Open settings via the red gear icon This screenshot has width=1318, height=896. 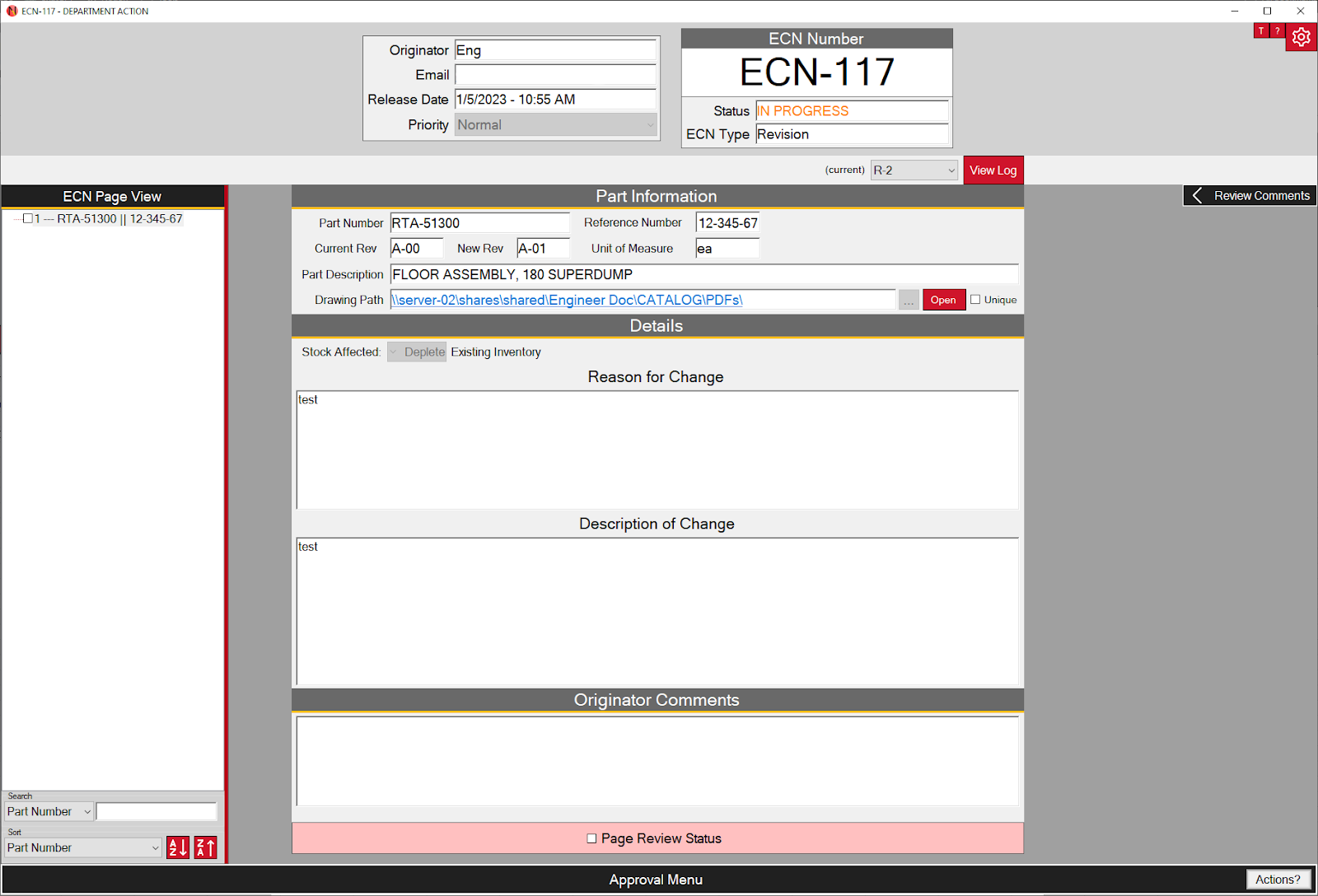pos(1301,37)
